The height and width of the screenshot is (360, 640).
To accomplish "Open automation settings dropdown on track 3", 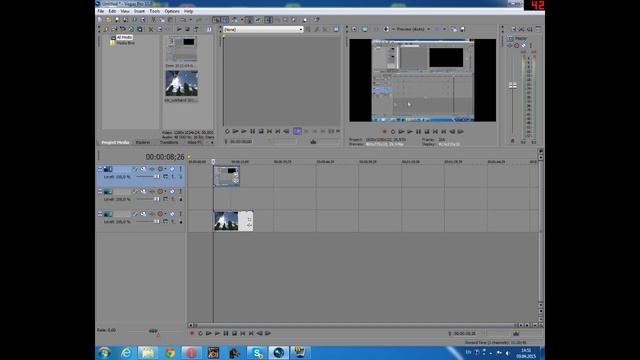I will 165,213.
